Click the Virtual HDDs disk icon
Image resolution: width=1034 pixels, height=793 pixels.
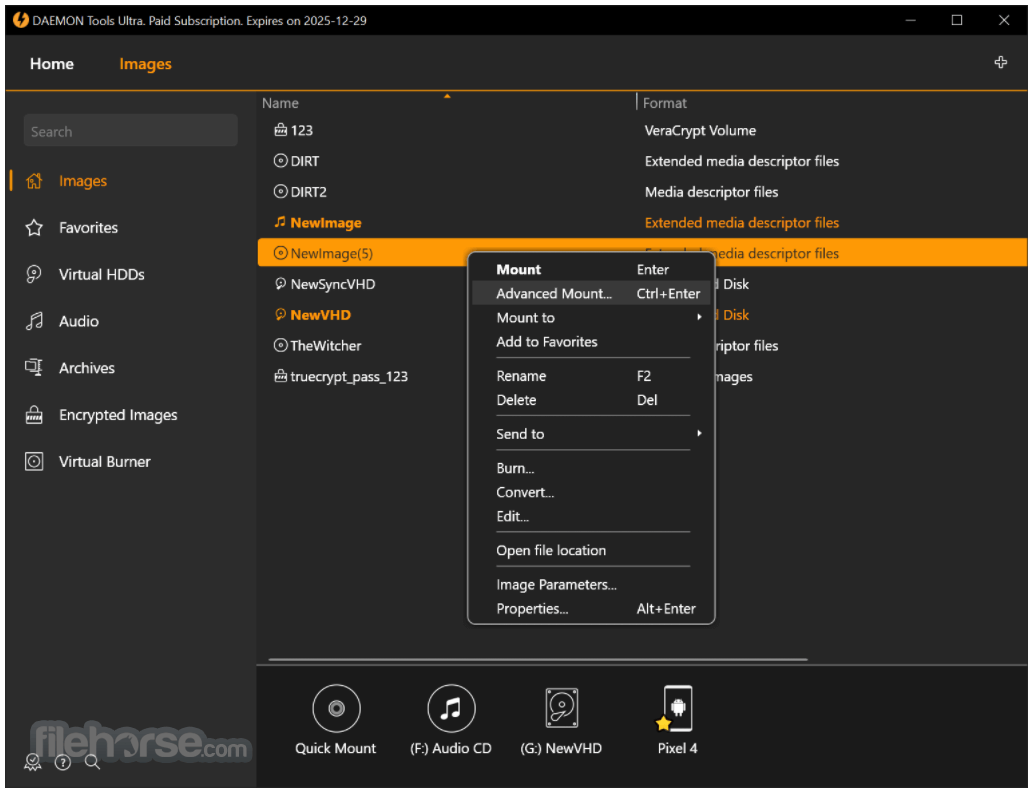34,275
